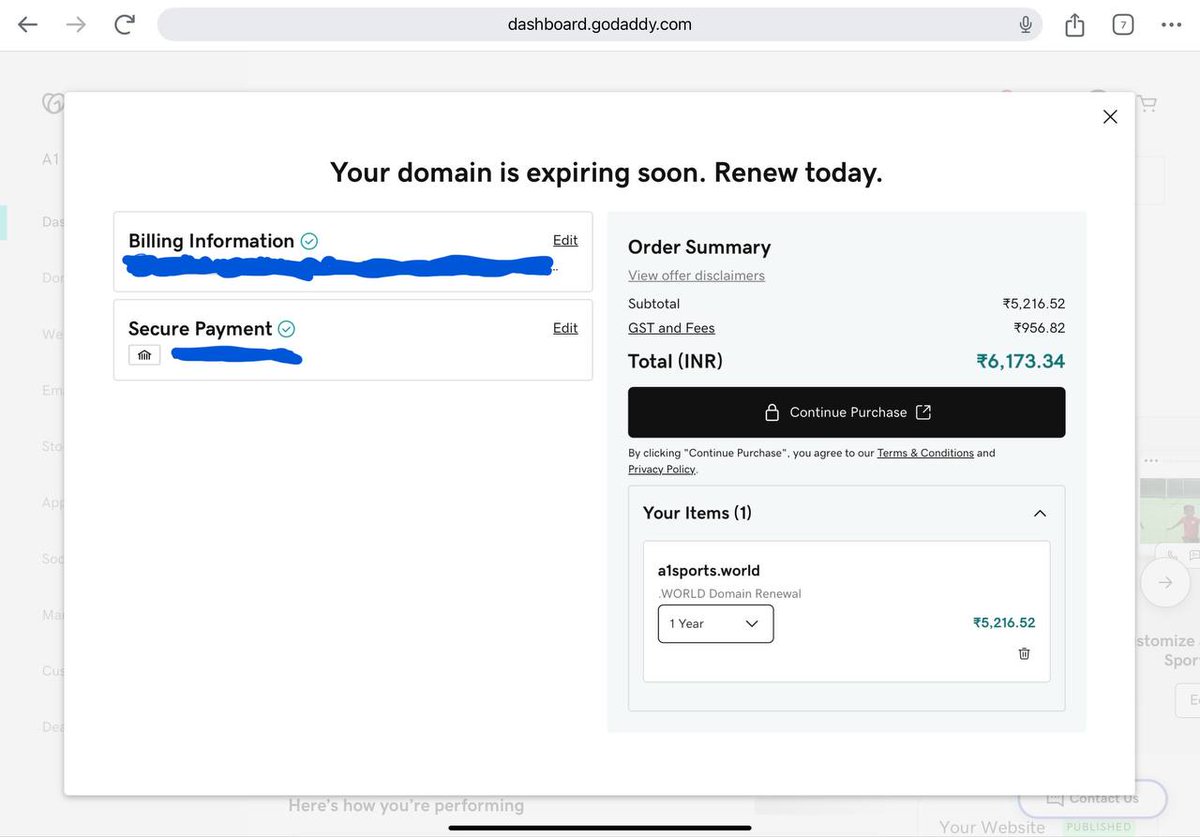Go back with the browser back arrow
This screenshot has width=1200, height=837.
[x=28, y=24]
